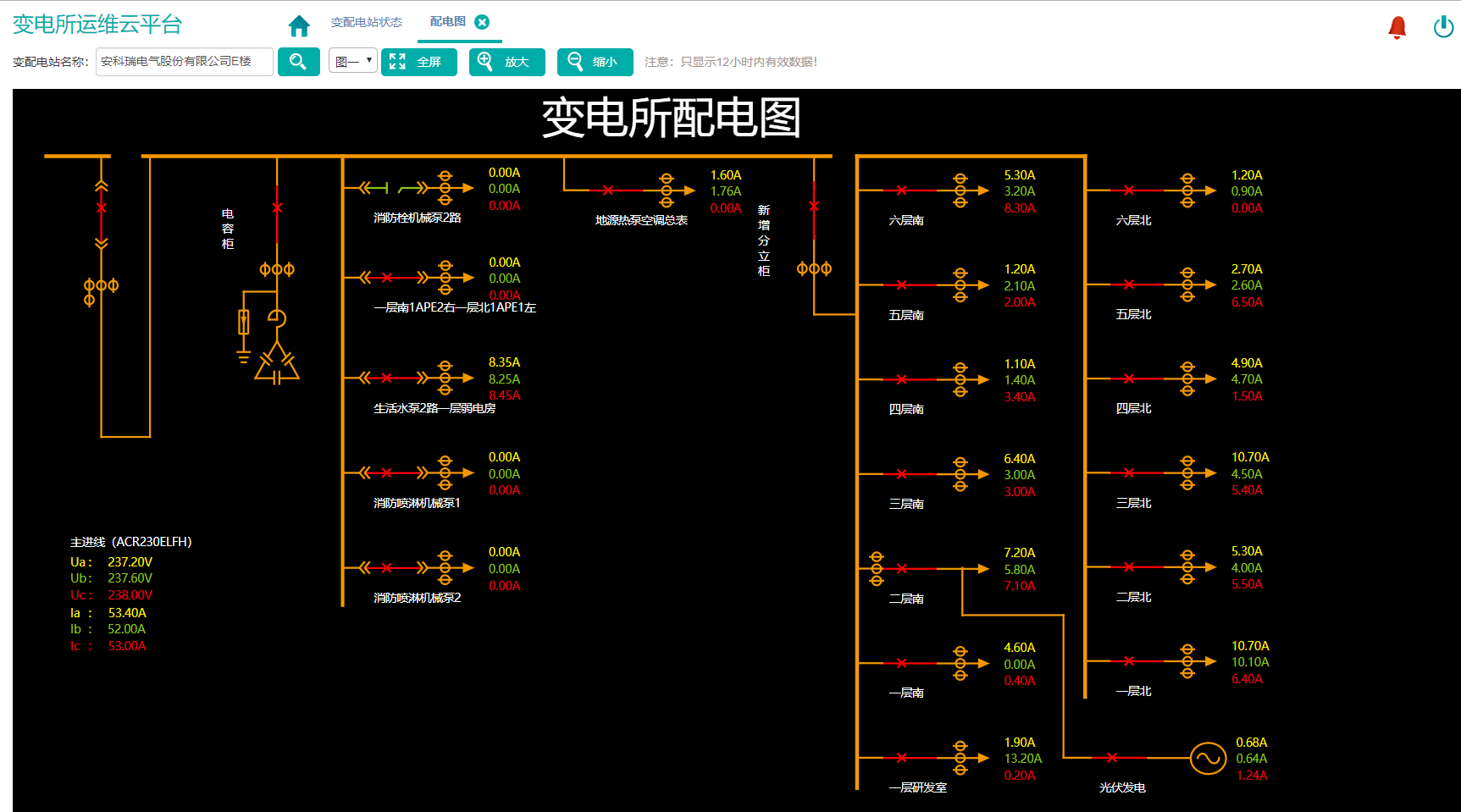The width and height of the screenshot is (1461, 812).
Task: Click the 地源热泵空调总表 label
Action: click(x=641, y=220)
